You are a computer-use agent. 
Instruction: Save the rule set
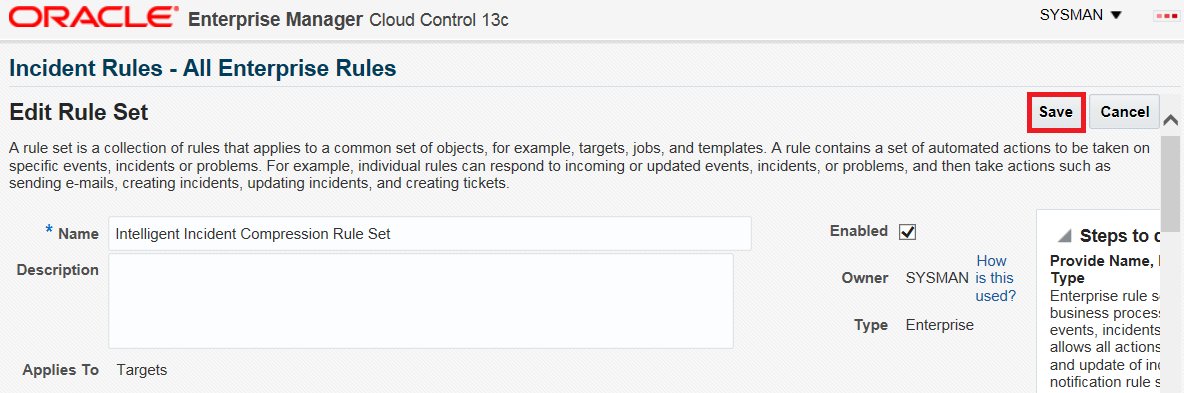coord(1056,112)
